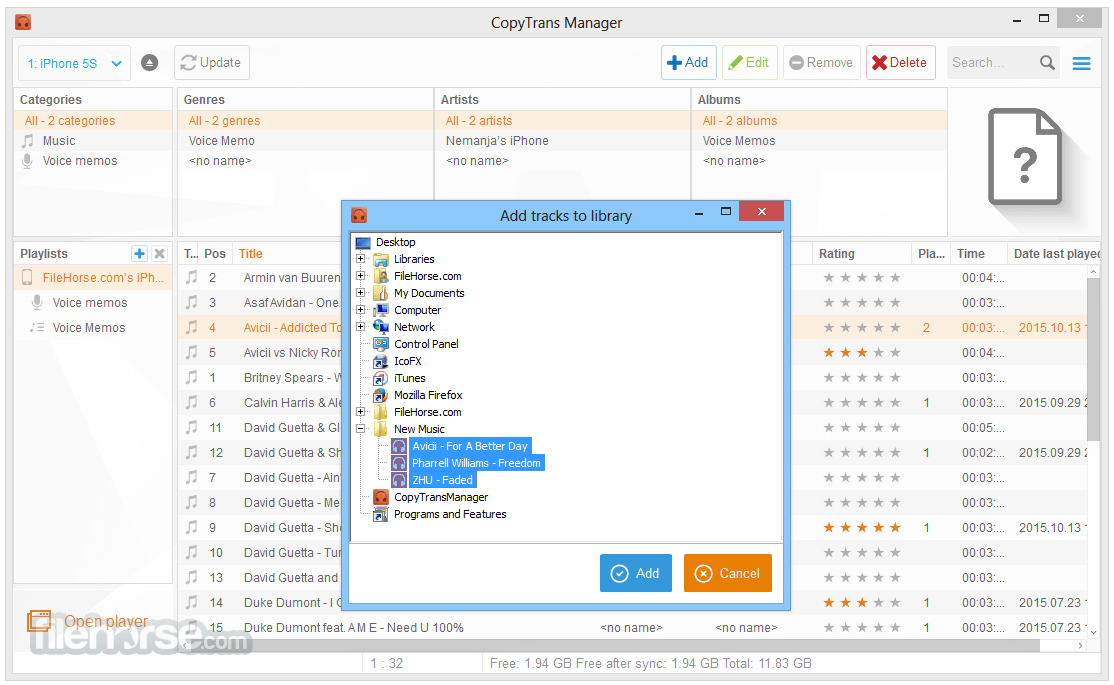The height and width of the screenshot is (685, 1114).
Task: Set the rating stars for Avicii vs Nicky Romero
Action: [x=862, y=352]
